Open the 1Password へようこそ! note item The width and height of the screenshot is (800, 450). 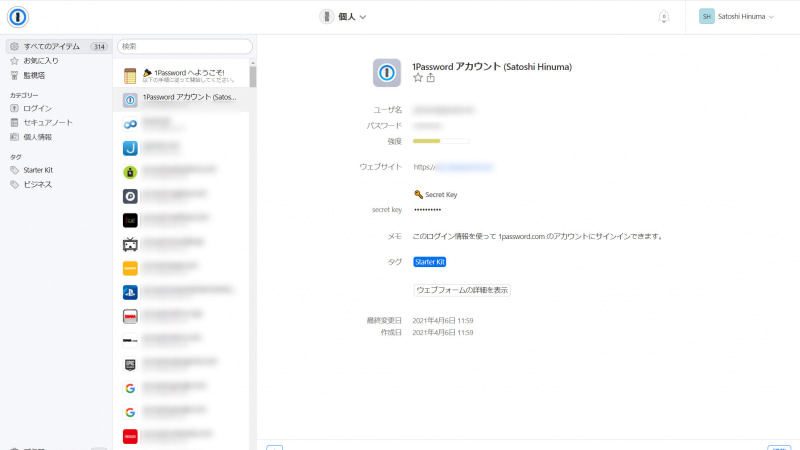[182, 76]
